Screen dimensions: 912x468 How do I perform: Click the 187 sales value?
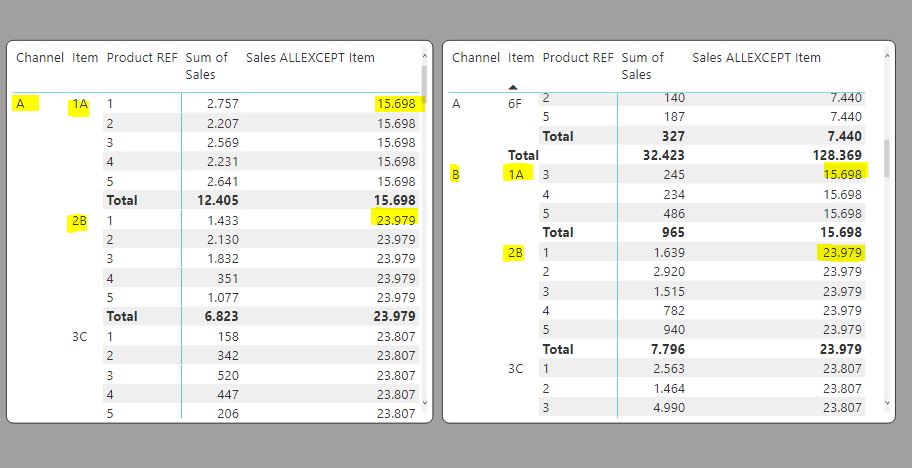[x=674, y=117]
